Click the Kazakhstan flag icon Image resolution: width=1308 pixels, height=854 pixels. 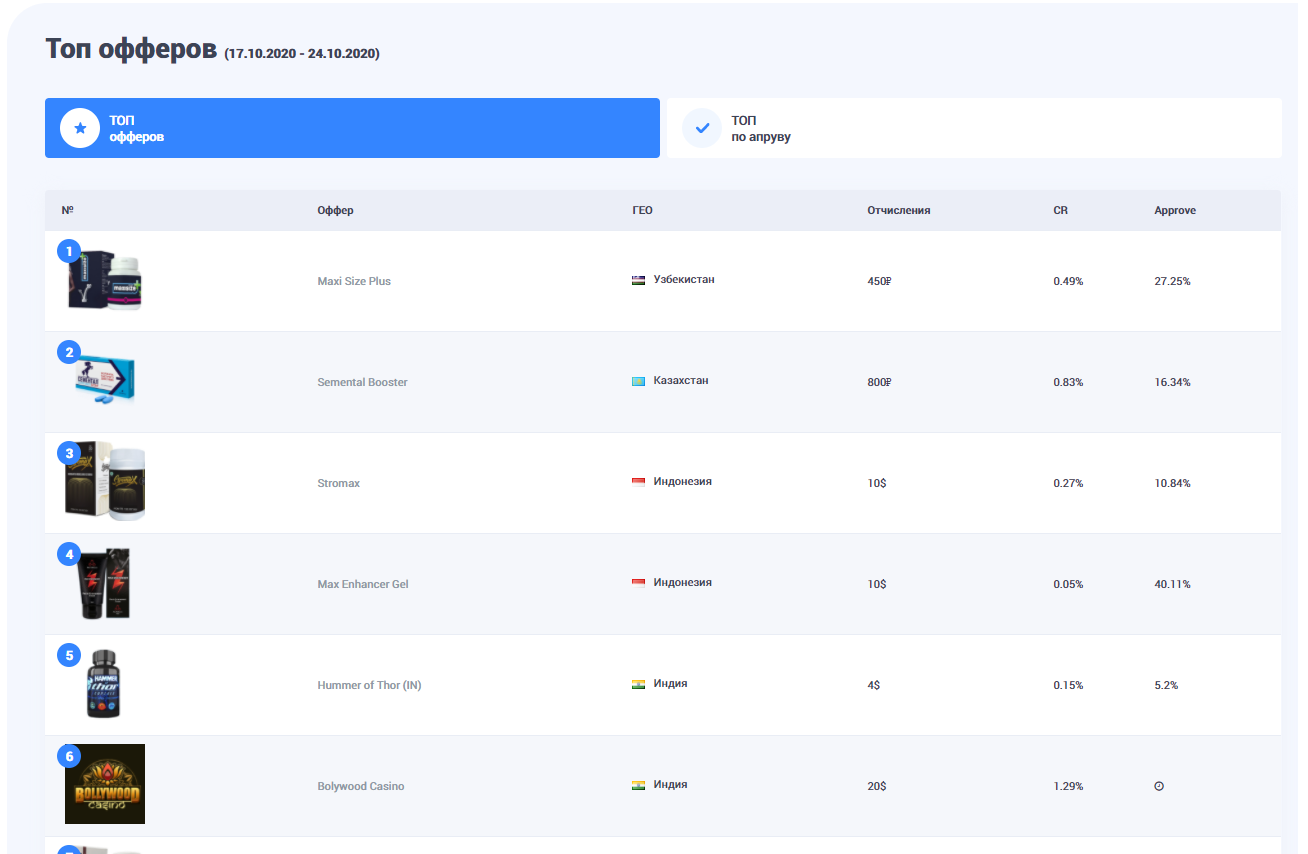point(638,381)
